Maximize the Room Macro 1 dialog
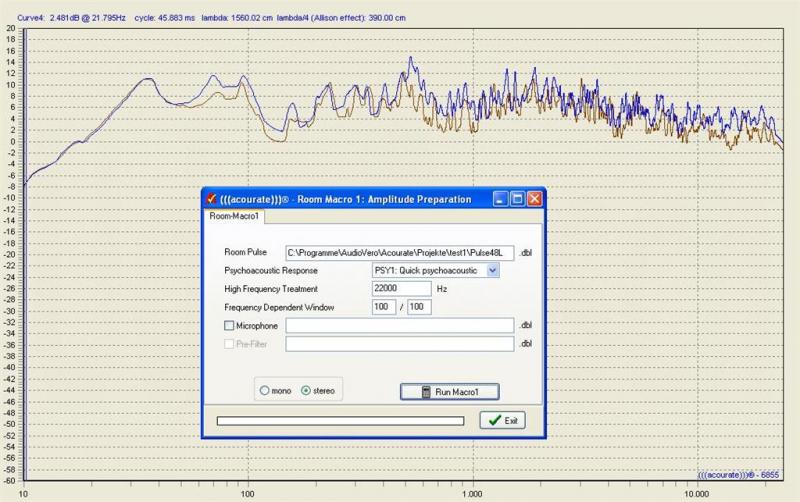Screen dimensions: 800x502 517,199
